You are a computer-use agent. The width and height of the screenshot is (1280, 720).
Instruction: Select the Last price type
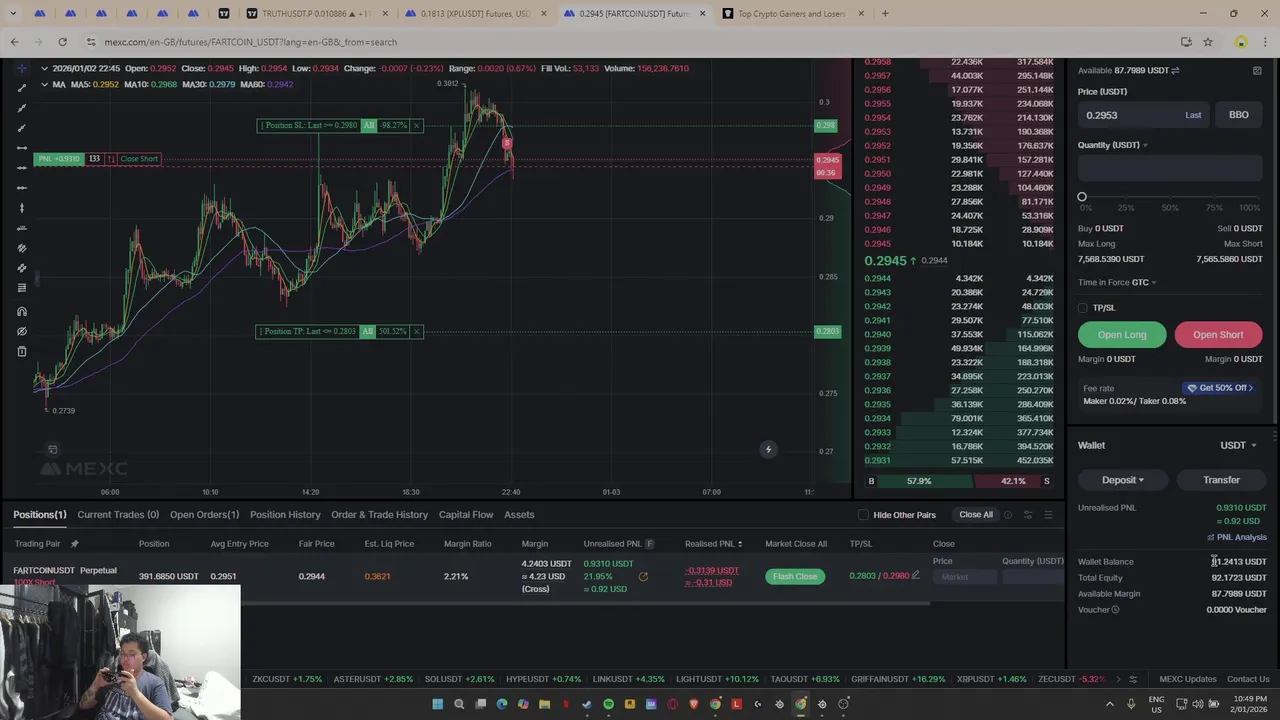pyautogui.click(x=1193, y=115)
